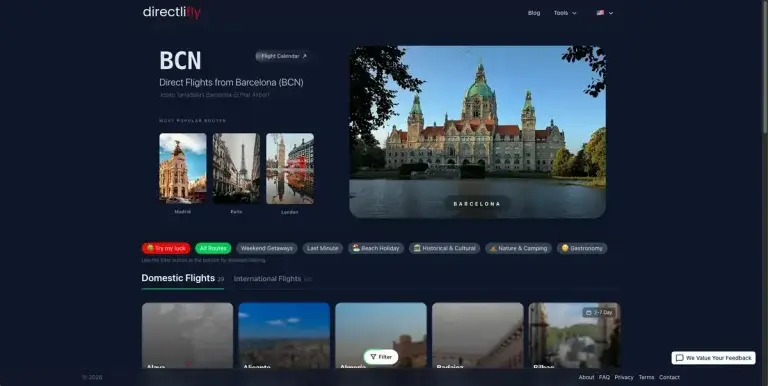The height and width of the screenshot is (386, 768).
Task: Click the Paris caption text
Action: coord(236,212)
